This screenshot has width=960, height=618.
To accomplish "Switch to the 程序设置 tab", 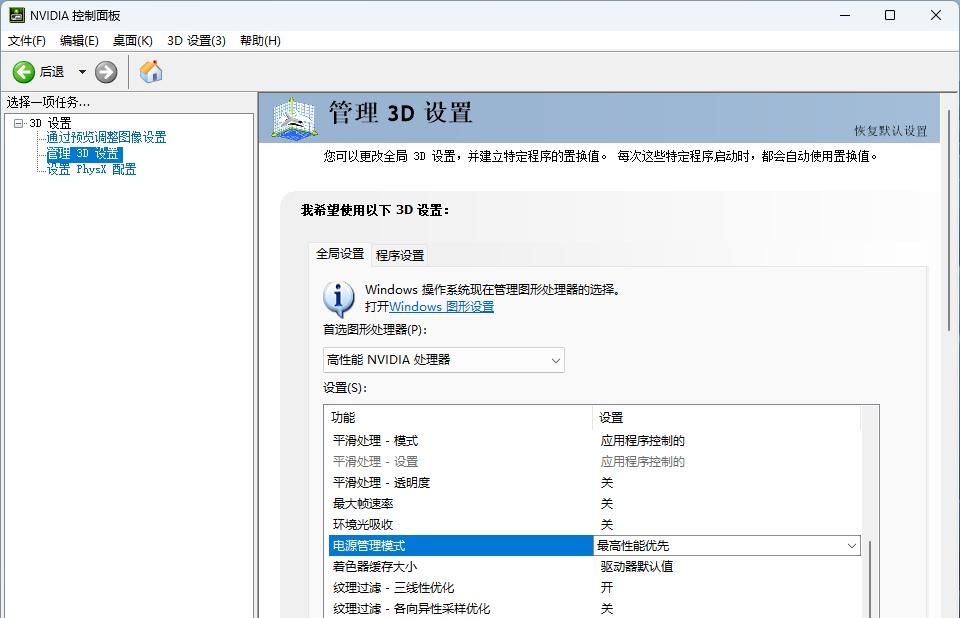I will (x=400, y=255).
